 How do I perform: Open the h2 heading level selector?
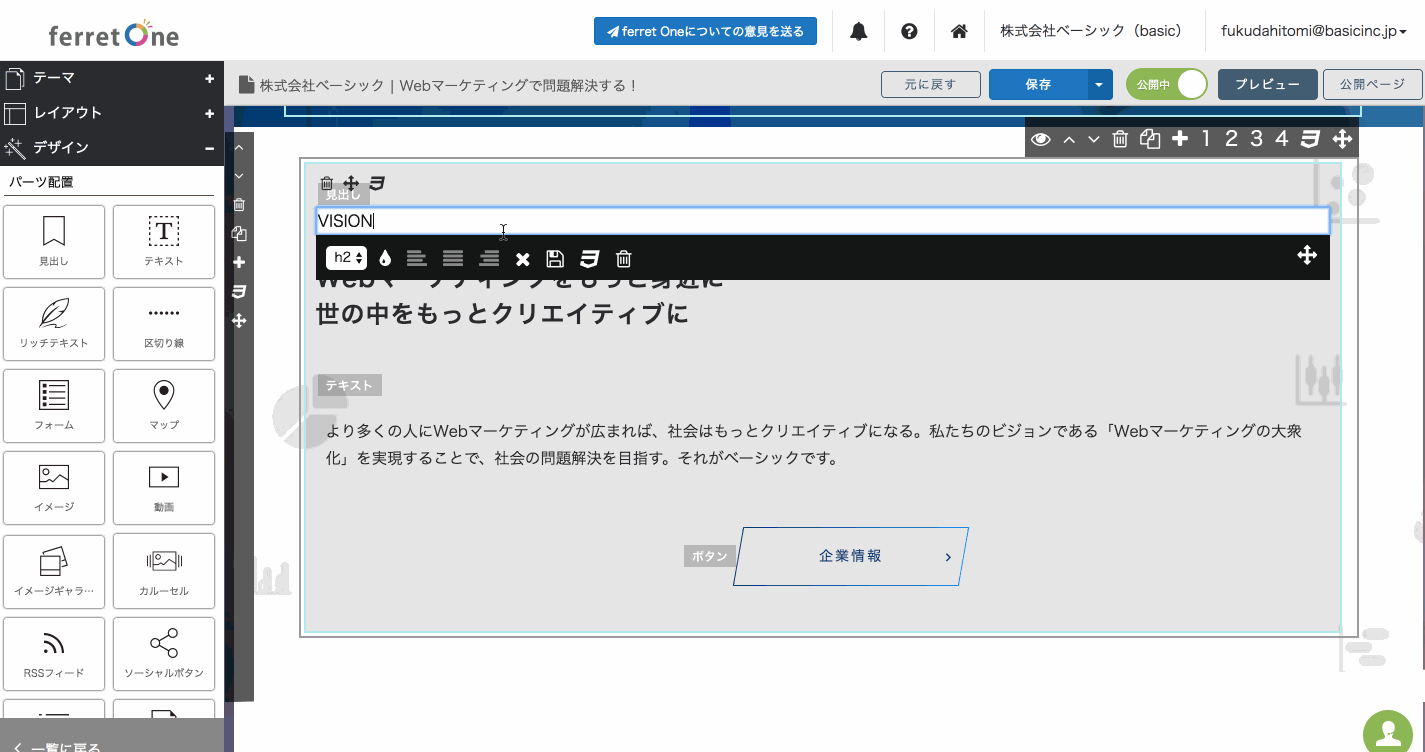click(347, 258)
